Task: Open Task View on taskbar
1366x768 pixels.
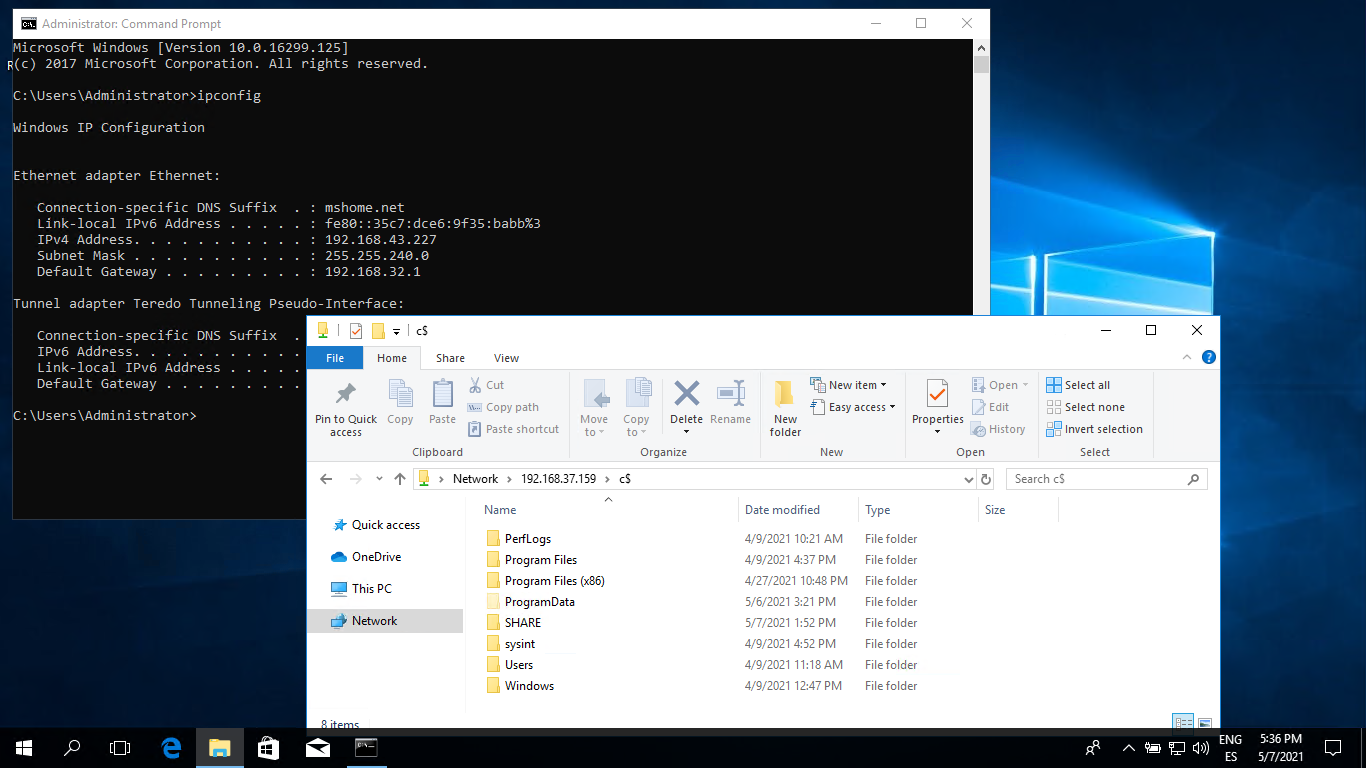Action: pyautogui.click(x=120, y=747)
